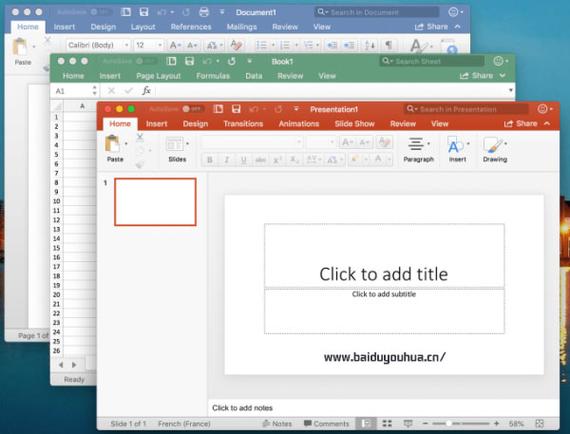570x434 pixels.
Task: Click the Paste icon in PowerPoint
Action: pyautogui.click(x=112, y=144)
